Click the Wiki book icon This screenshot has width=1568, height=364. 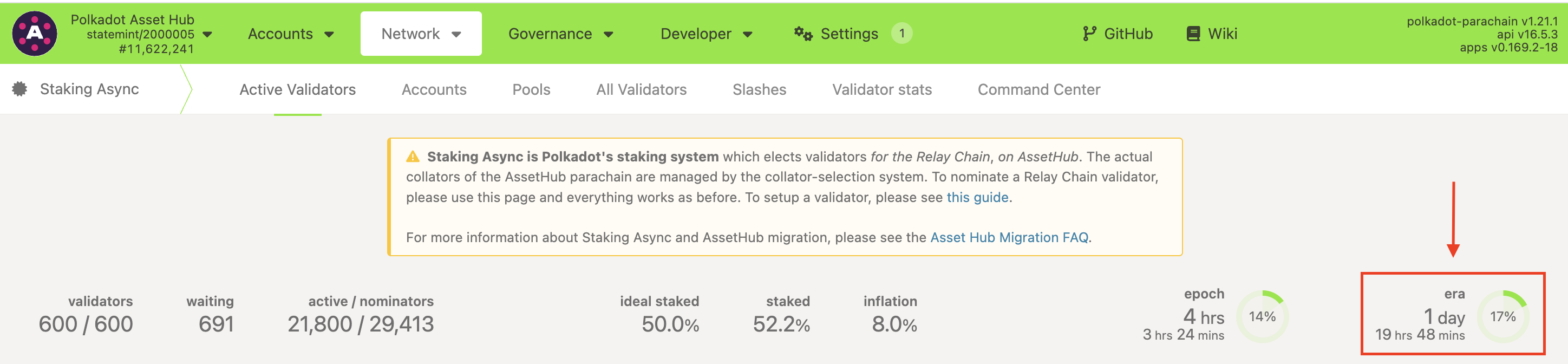pyautogui.click(x=1192, y=34)
